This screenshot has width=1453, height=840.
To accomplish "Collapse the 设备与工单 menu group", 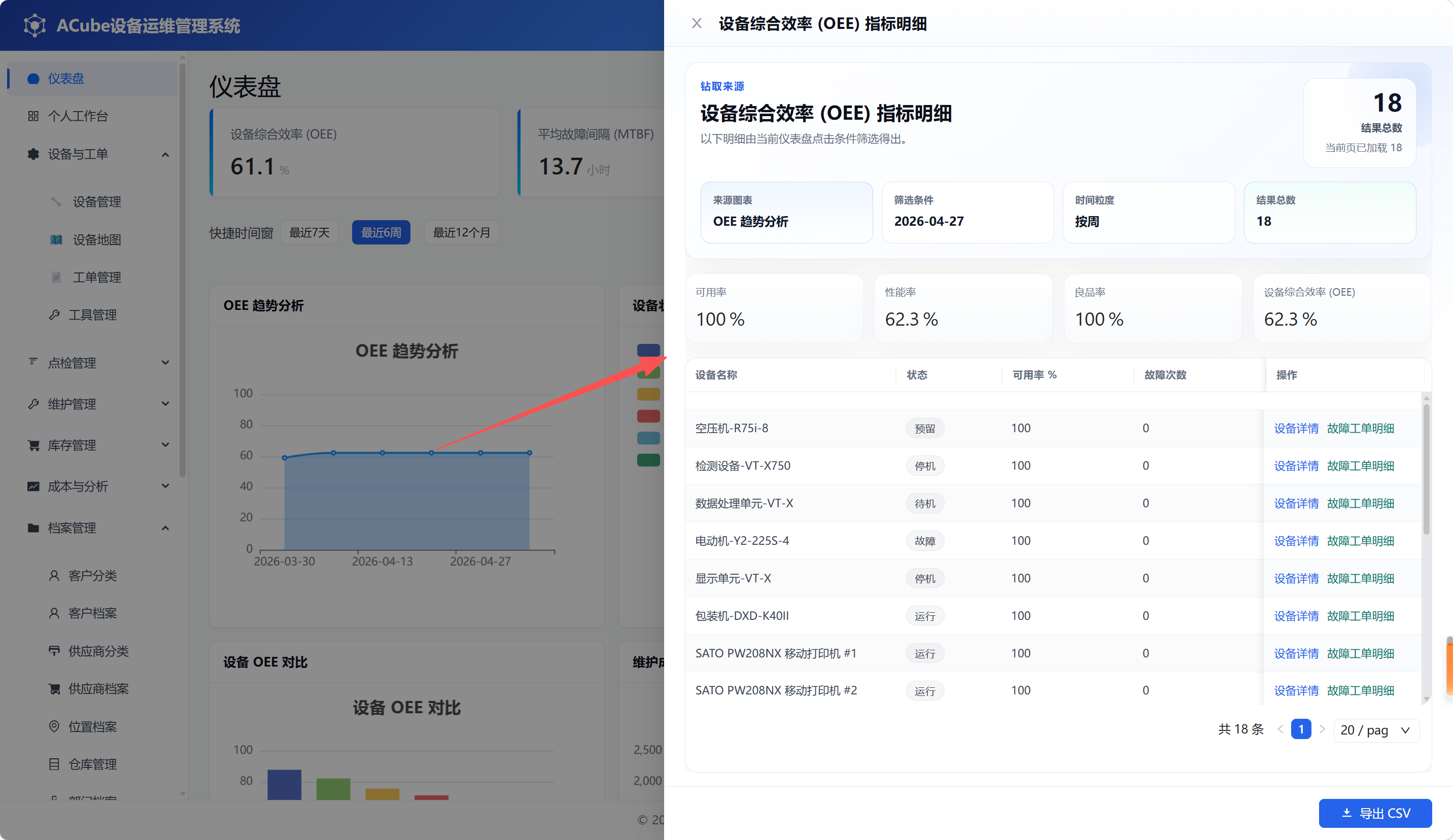I will tap(165, 155).
